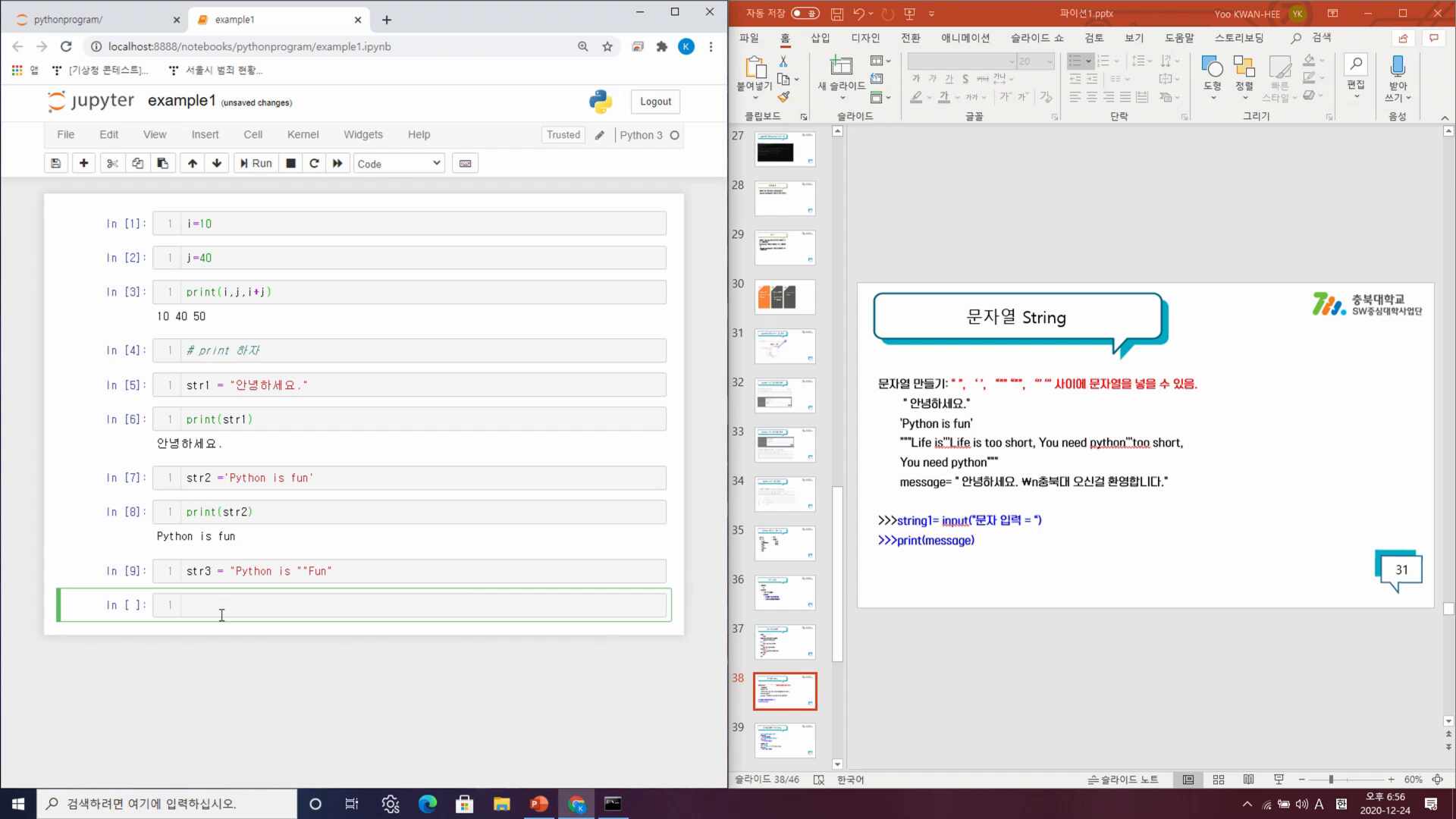Open the command palette keyboard icon
The width and height of the screenshot is (1456, 819).
[465, 163]
